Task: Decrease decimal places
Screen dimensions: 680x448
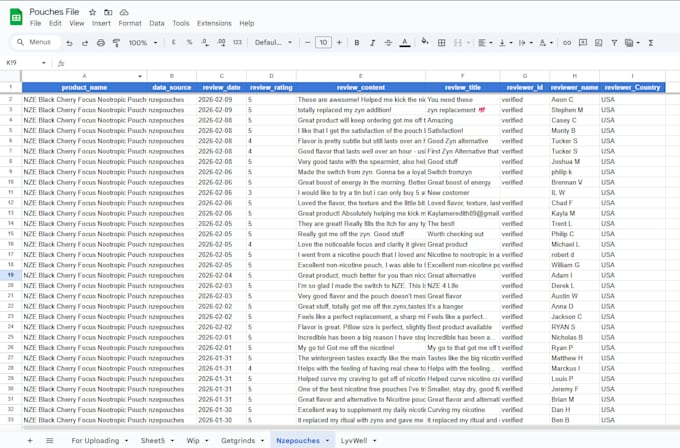Action: (205, 43)
